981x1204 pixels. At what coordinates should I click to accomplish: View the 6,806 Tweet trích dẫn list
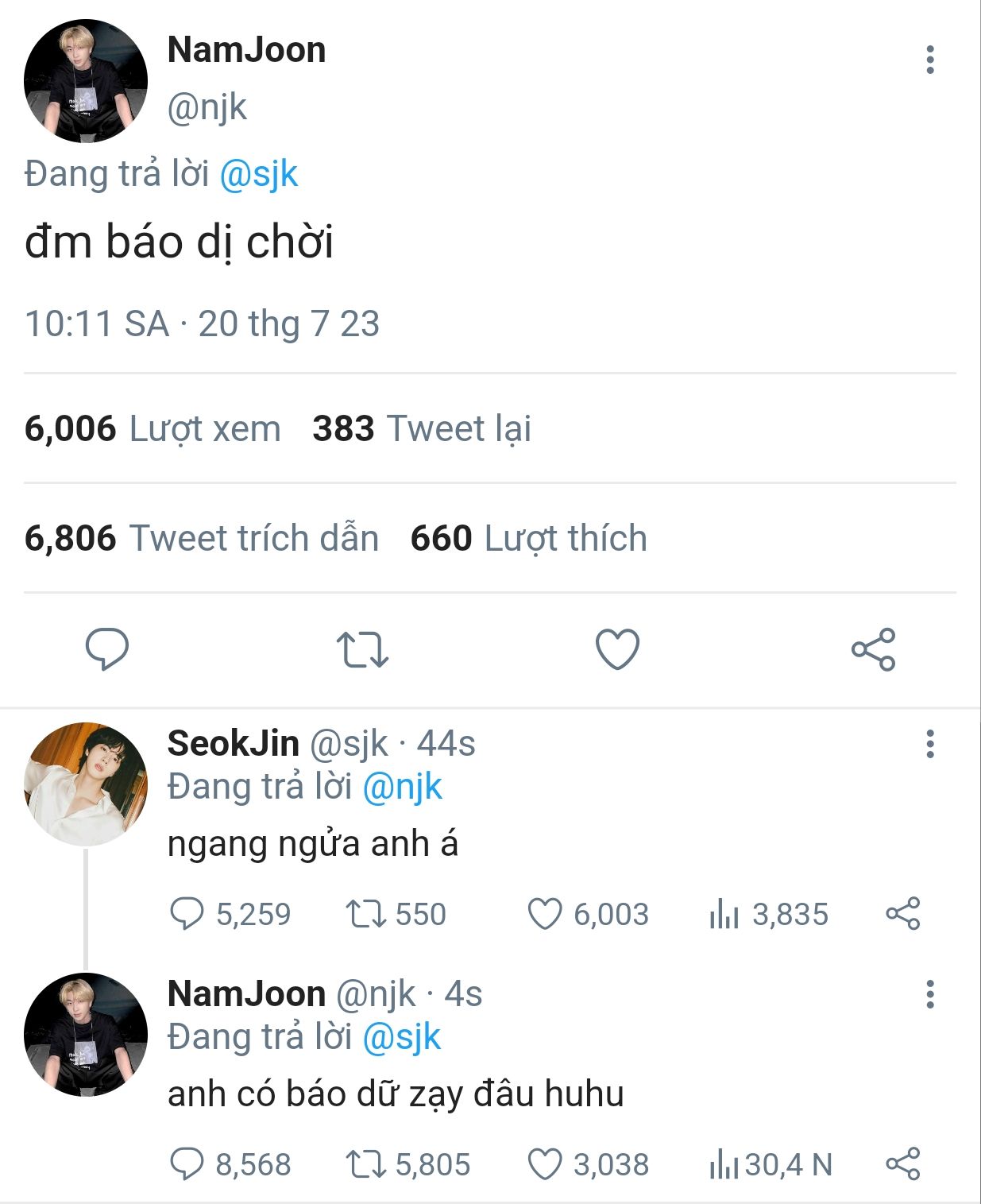click(202, 538)
